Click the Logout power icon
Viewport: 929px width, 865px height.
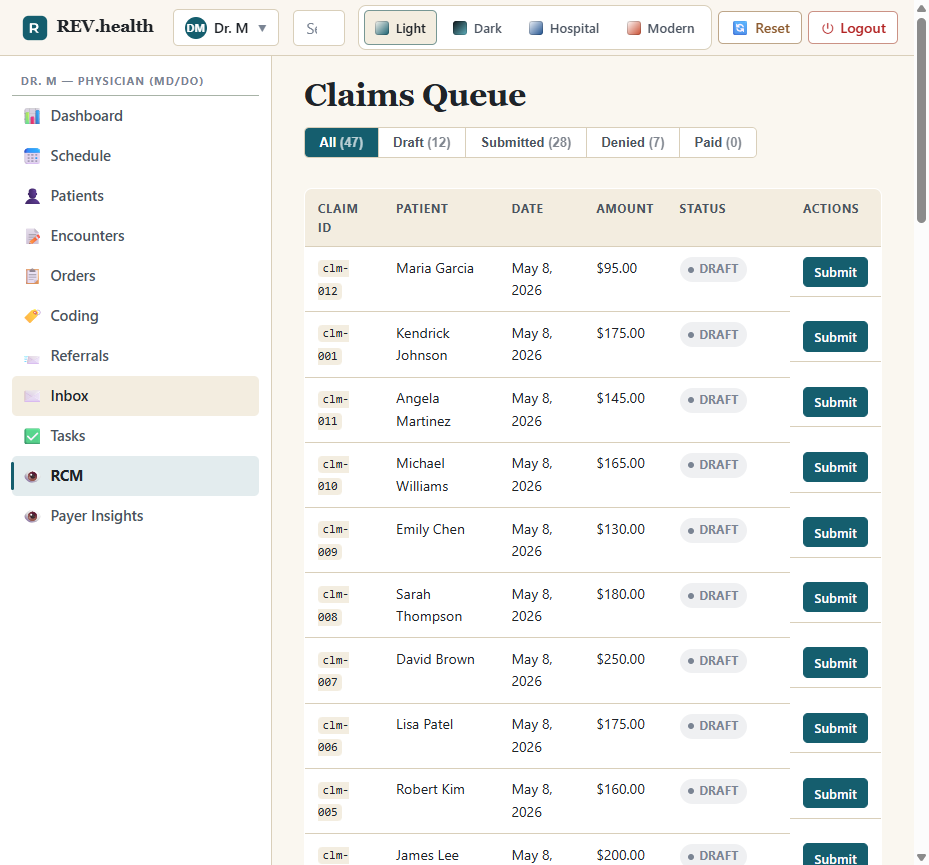click(x=828, y=28)
